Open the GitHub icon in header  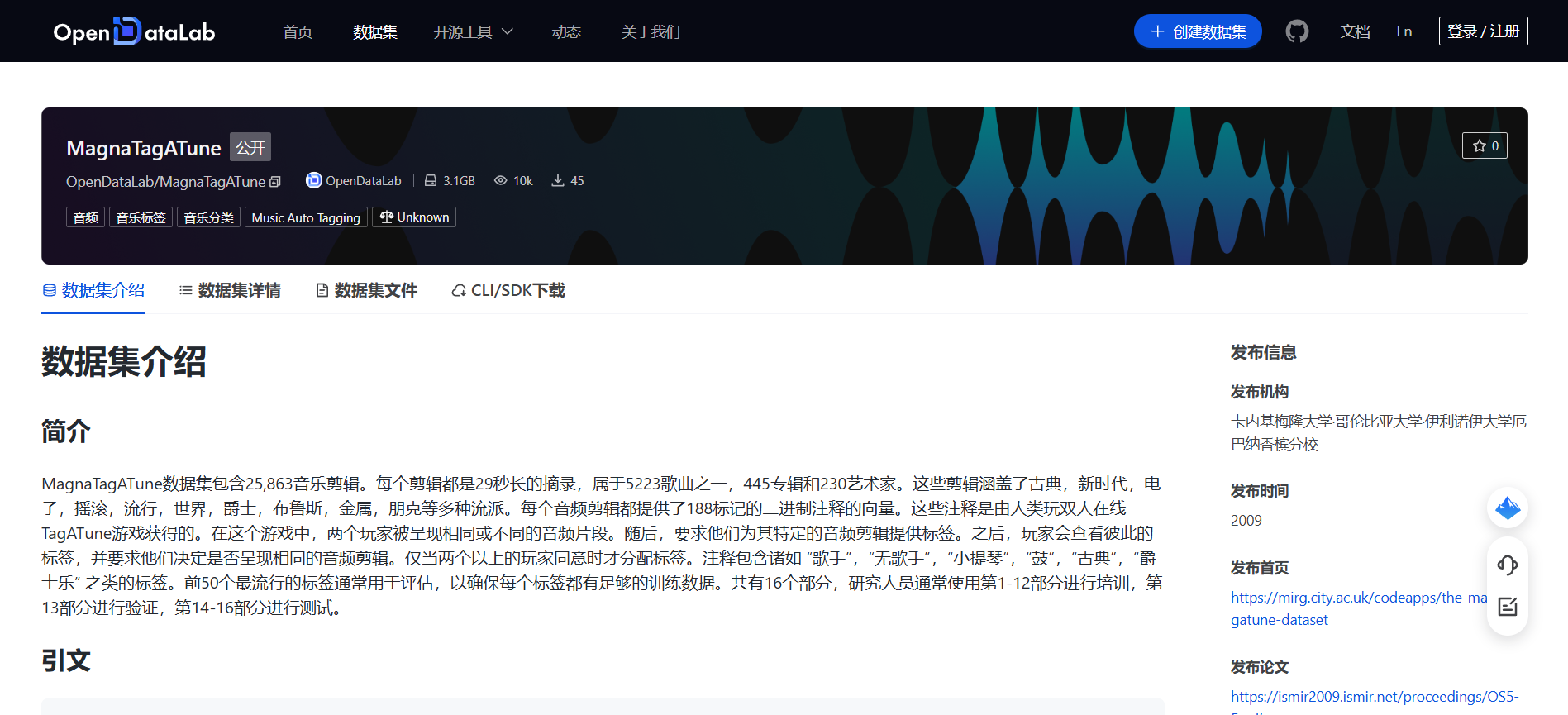1297,31
